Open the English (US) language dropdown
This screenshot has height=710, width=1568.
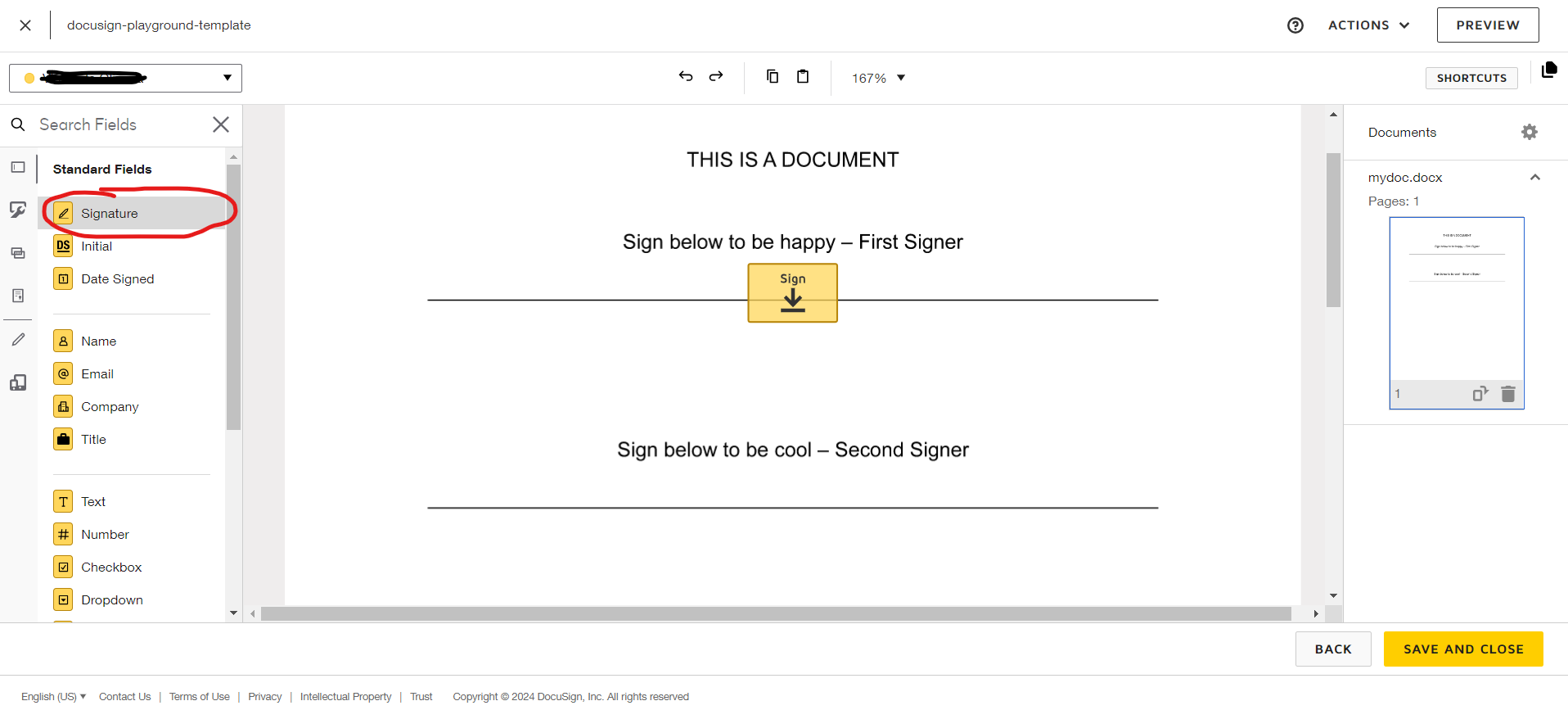[53, 697]
